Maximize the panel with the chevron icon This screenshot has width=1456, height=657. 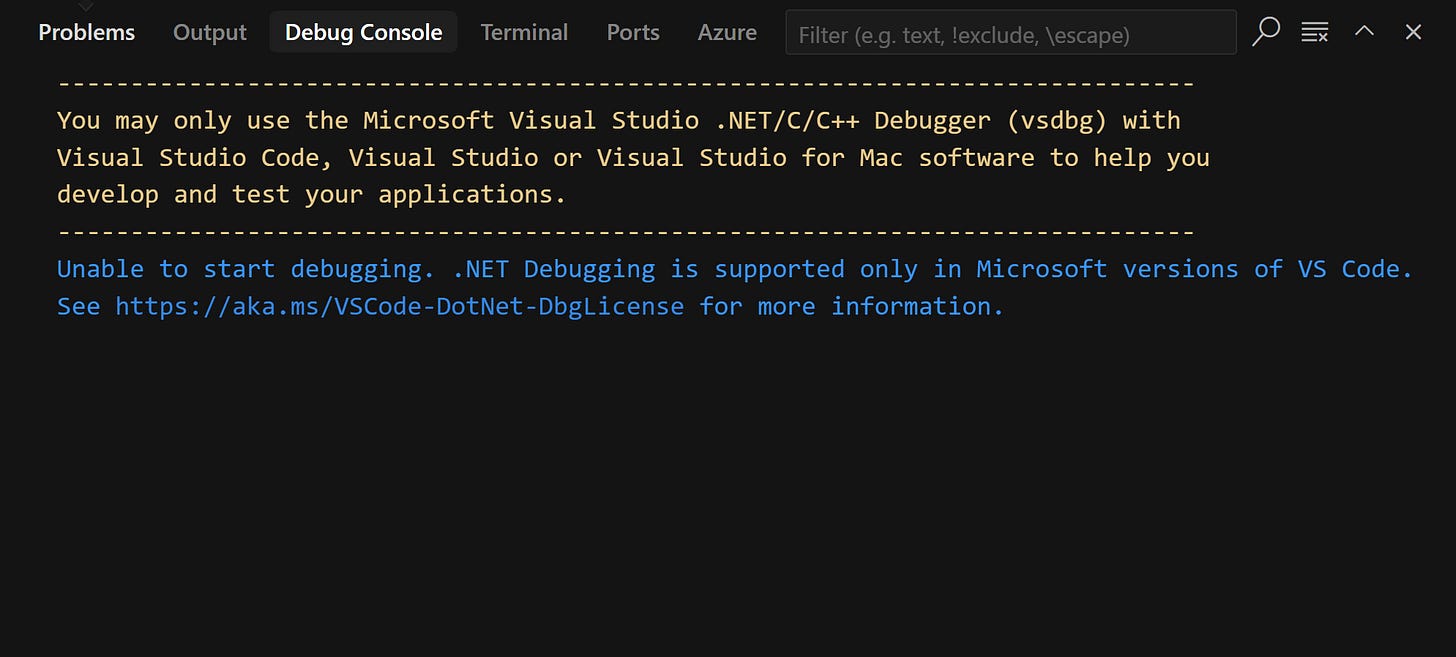[1364, 31]
